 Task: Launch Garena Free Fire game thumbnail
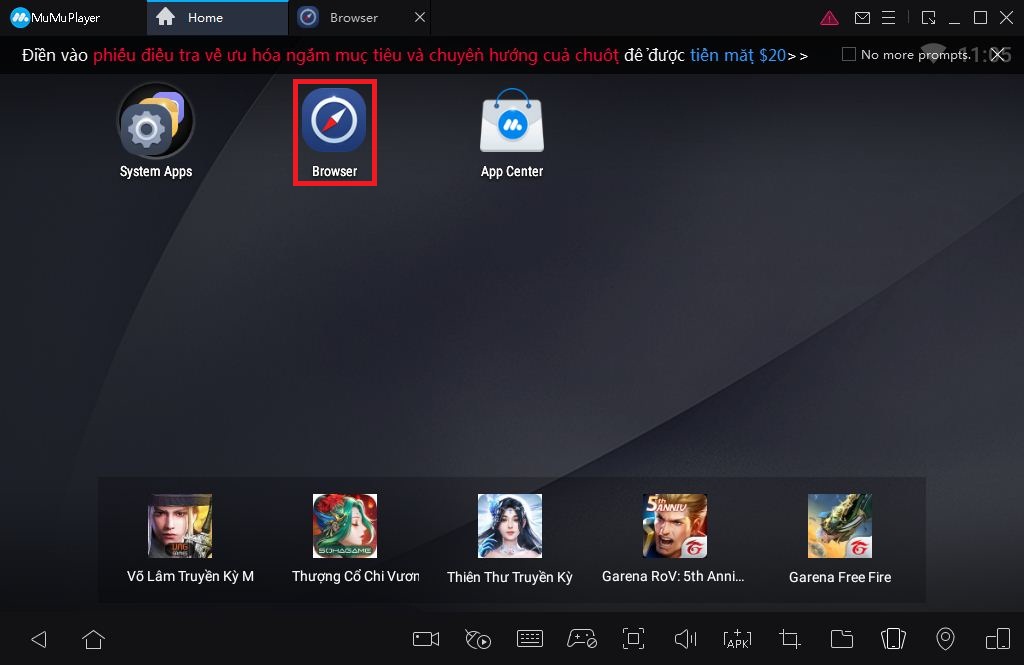click(840, 526)
